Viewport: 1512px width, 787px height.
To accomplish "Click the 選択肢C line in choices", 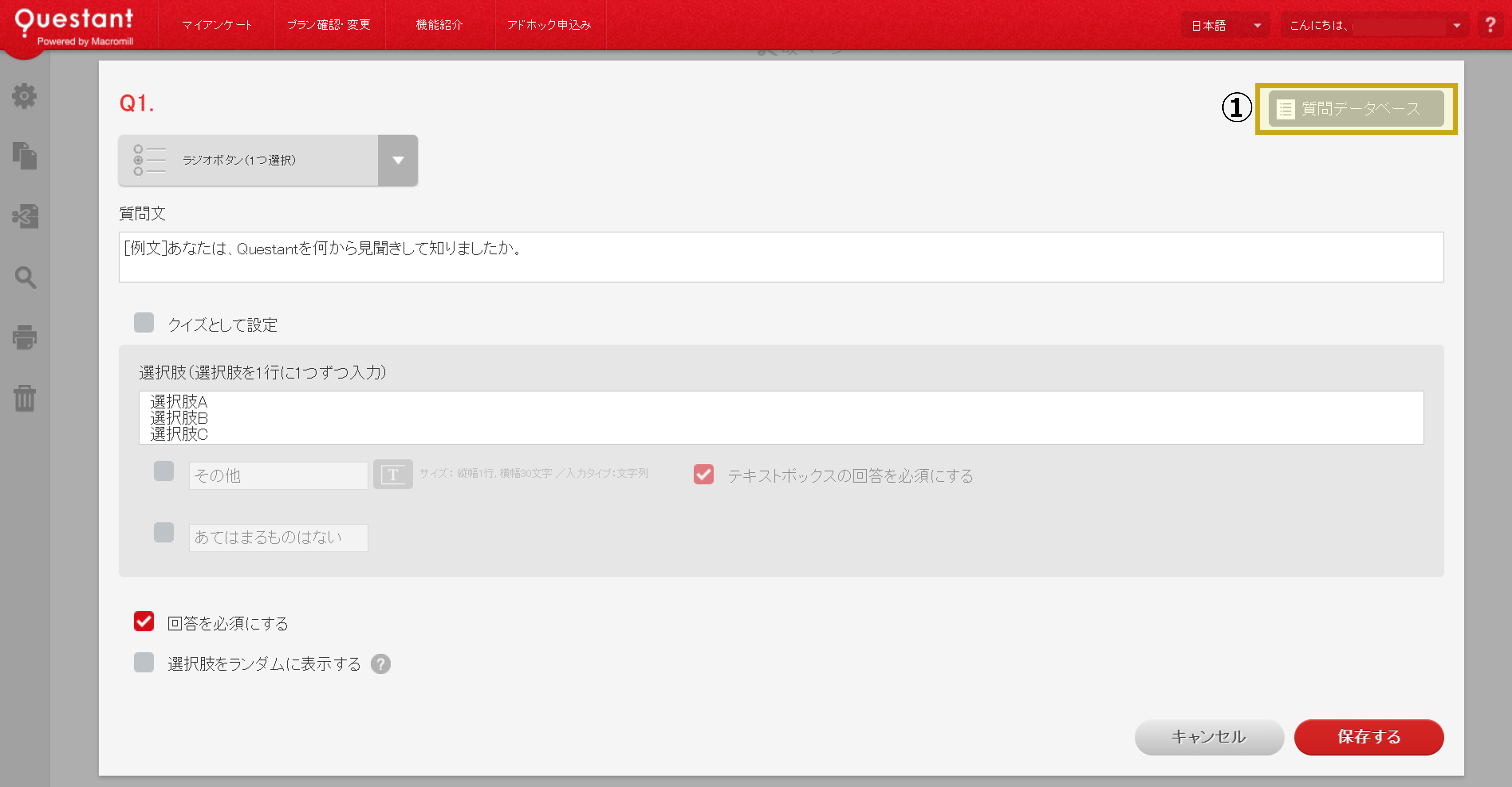I will click(179, 434).
